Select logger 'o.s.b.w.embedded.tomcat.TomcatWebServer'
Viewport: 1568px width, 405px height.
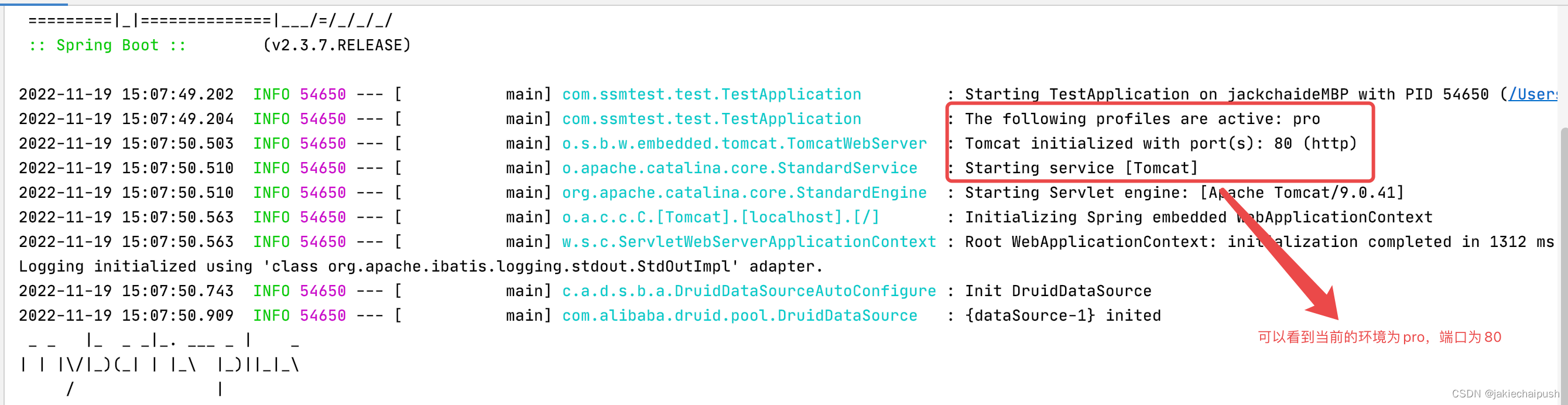744,143
